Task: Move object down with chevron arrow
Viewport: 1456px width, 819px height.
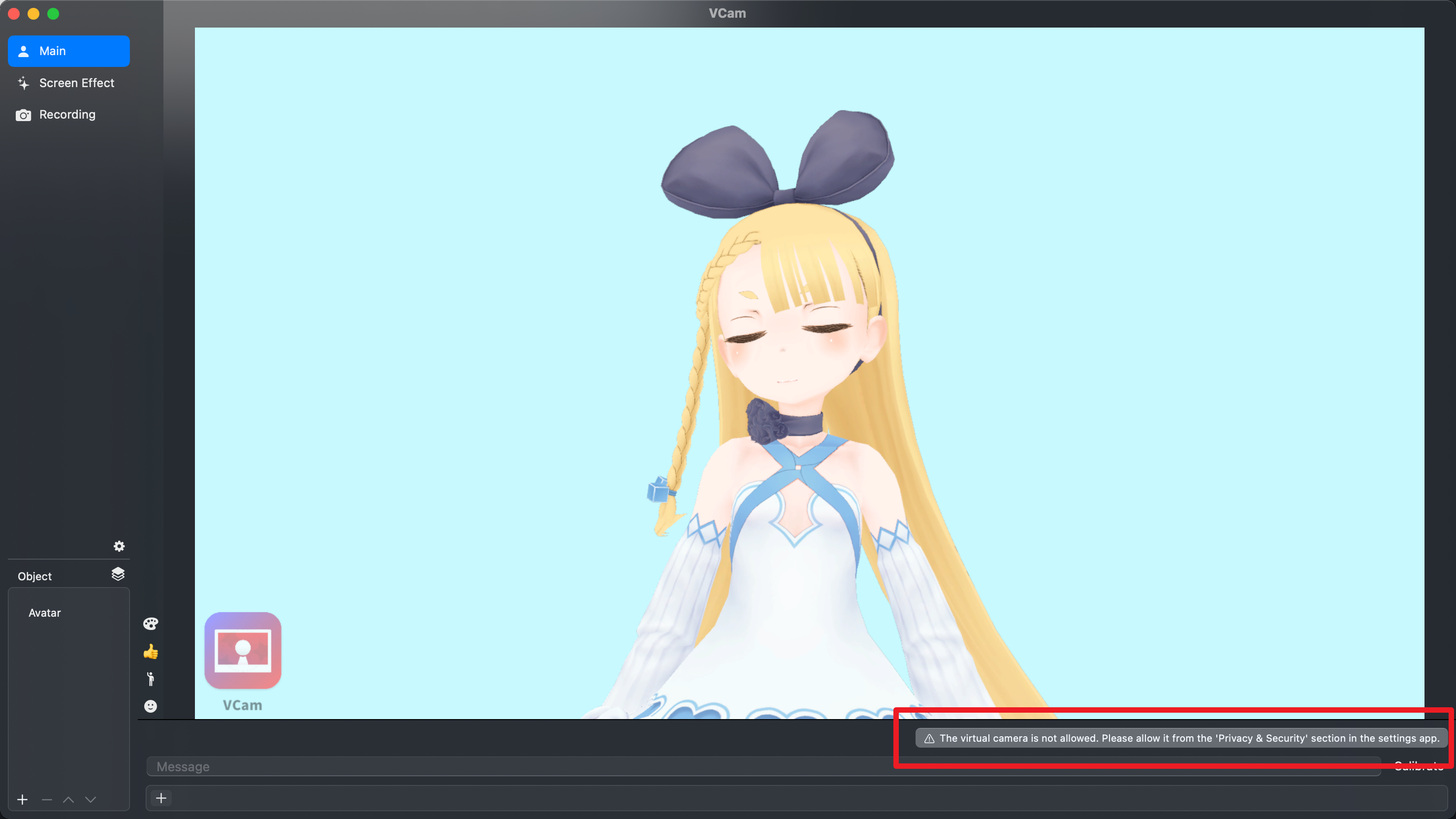Action: (x=91, y=799)
